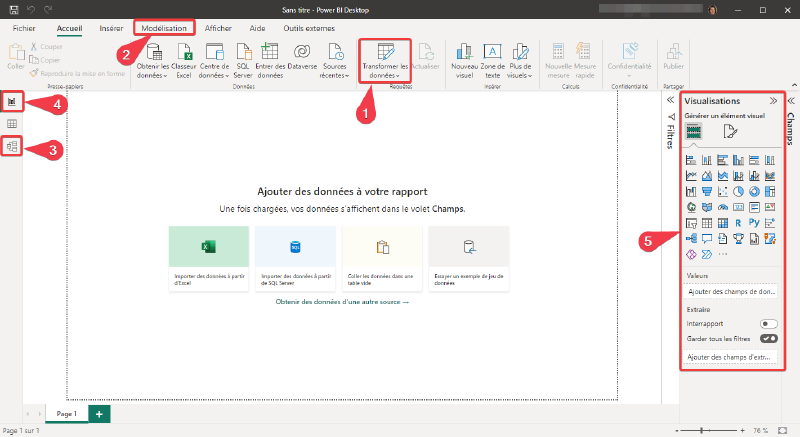This screenshot has width=800, height=437.
Task: Select the R script visual
Action: [x=738, y=223]
